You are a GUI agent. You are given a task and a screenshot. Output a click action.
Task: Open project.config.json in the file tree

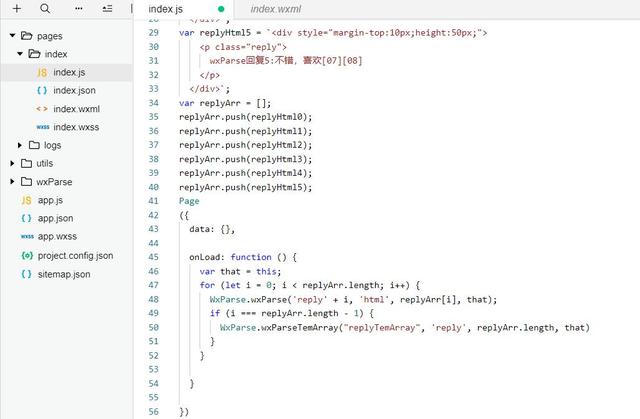click(76, 255)
